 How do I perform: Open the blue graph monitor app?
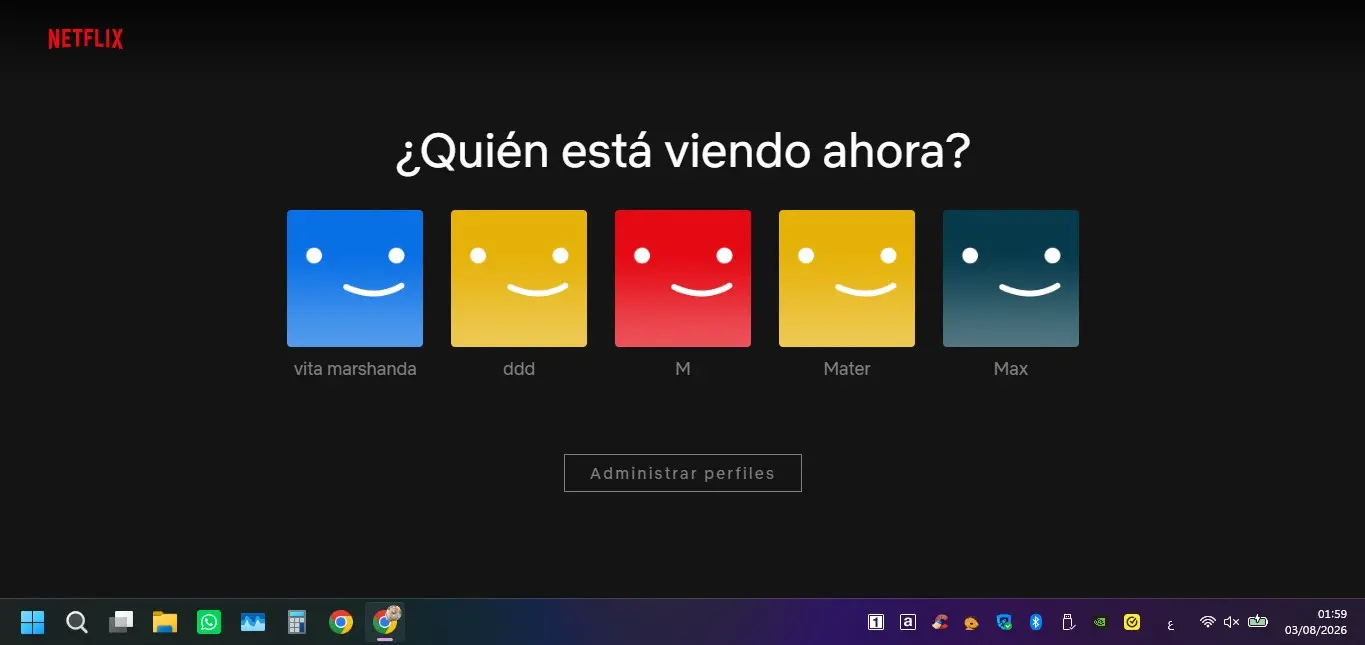click(x=253, y=622)
